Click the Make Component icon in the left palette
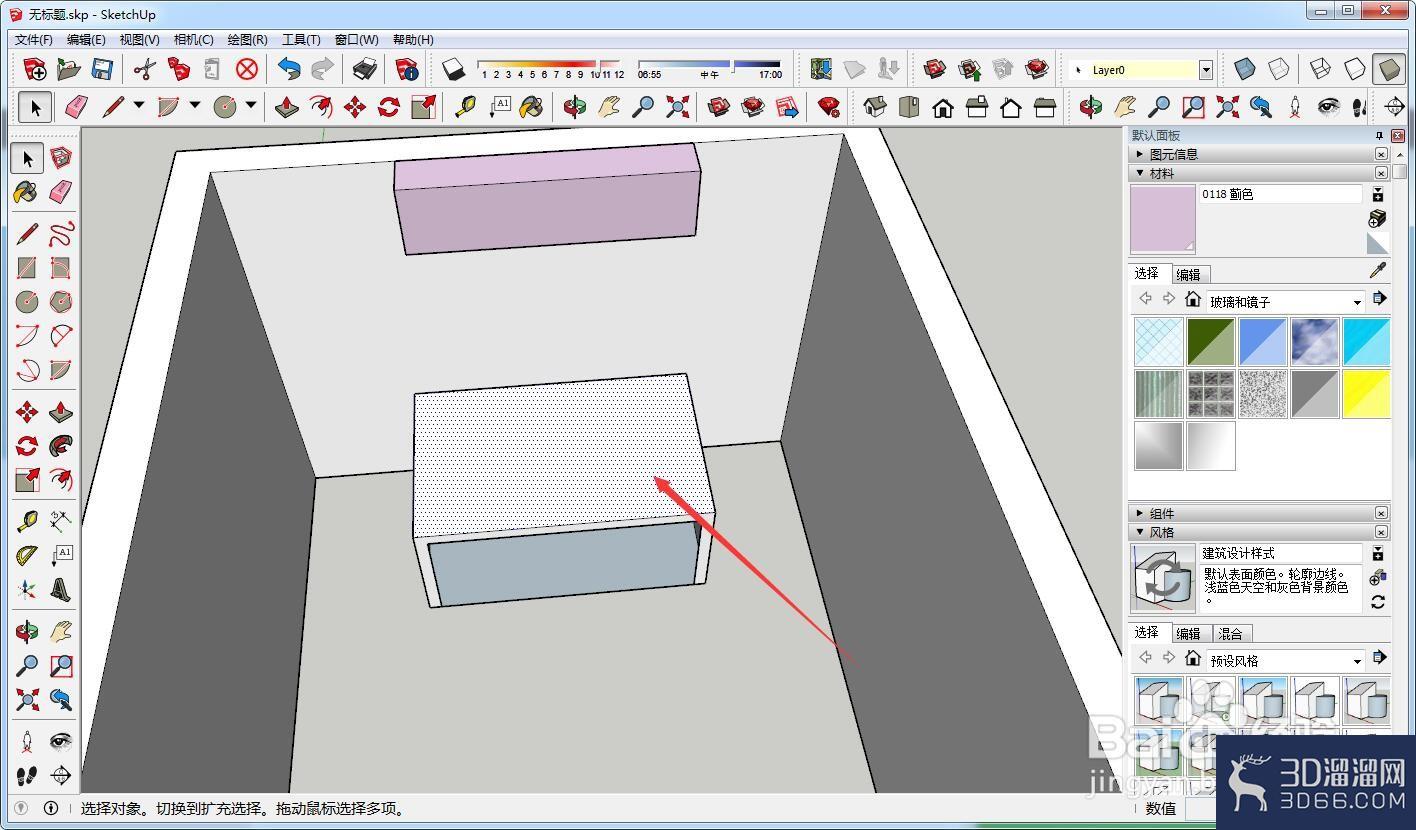The width and height of the screenshot is (1416, 830). [61, 158]
